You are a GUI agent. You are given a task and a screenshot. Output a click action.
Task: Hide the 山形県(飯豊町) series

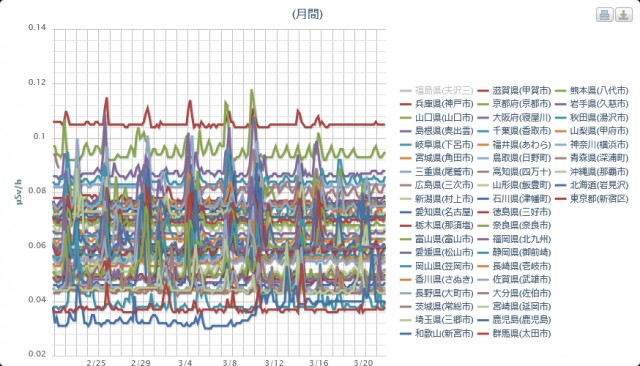click(x=514, y=185)
